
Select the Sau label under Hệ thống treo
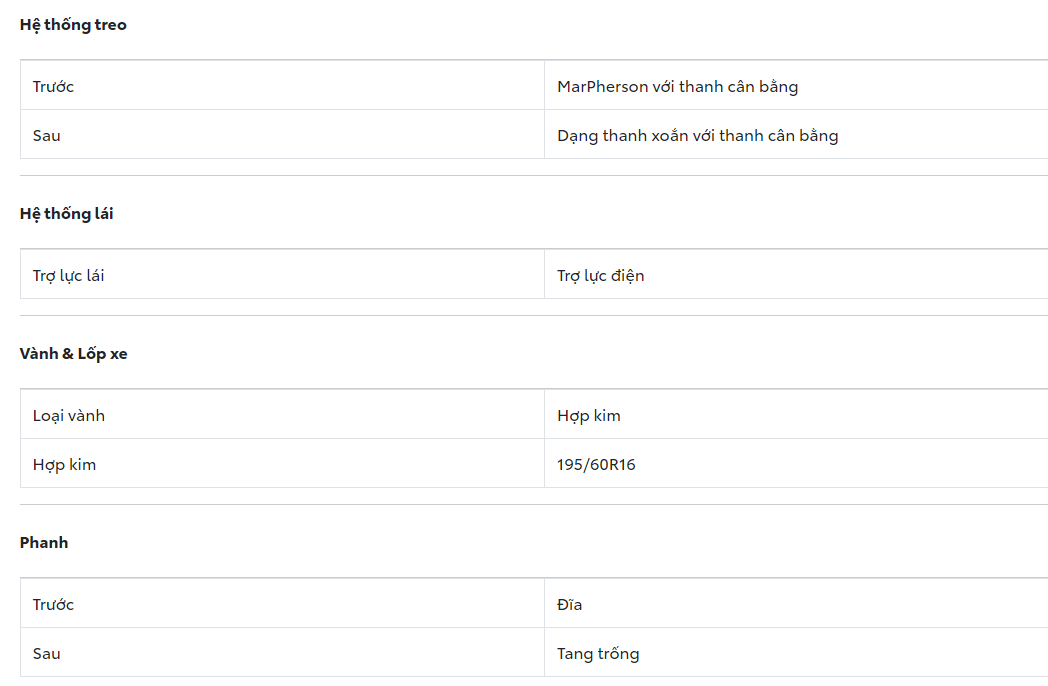point(46,135)
